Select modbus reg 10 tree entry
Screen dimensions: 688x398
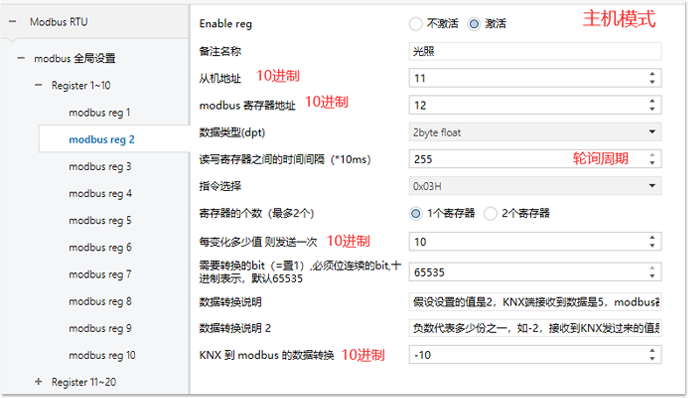(x=102, y=355)
